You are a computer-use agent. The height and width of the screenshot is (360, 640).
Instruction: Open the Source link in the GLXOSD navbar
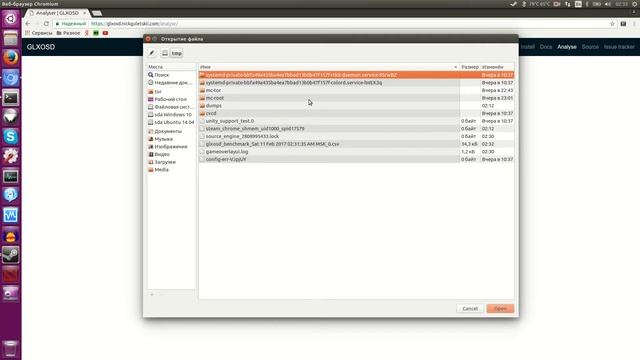590,47
